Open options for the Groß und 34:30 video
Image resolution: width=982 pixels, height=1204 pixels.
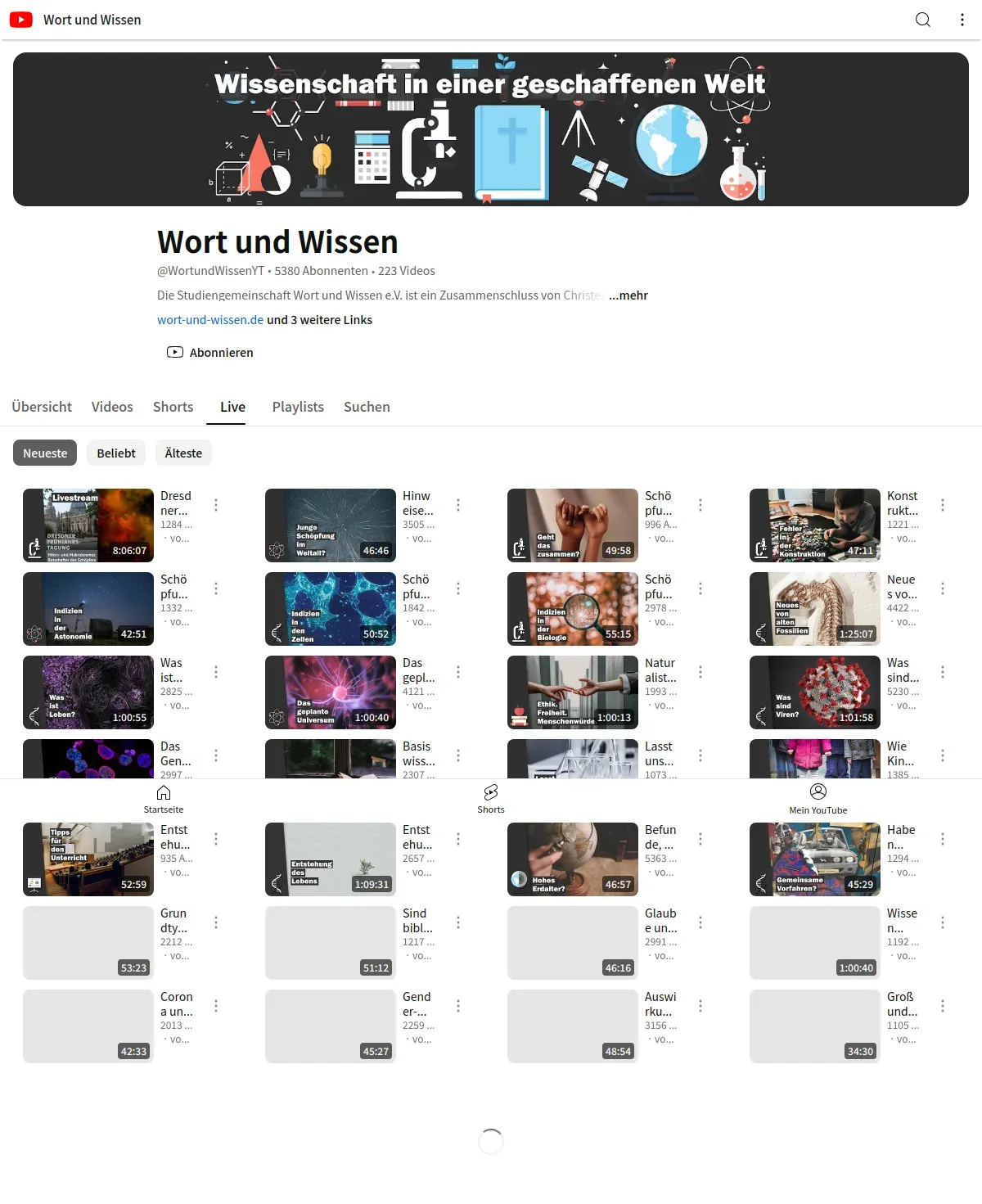coord(943,1006)
